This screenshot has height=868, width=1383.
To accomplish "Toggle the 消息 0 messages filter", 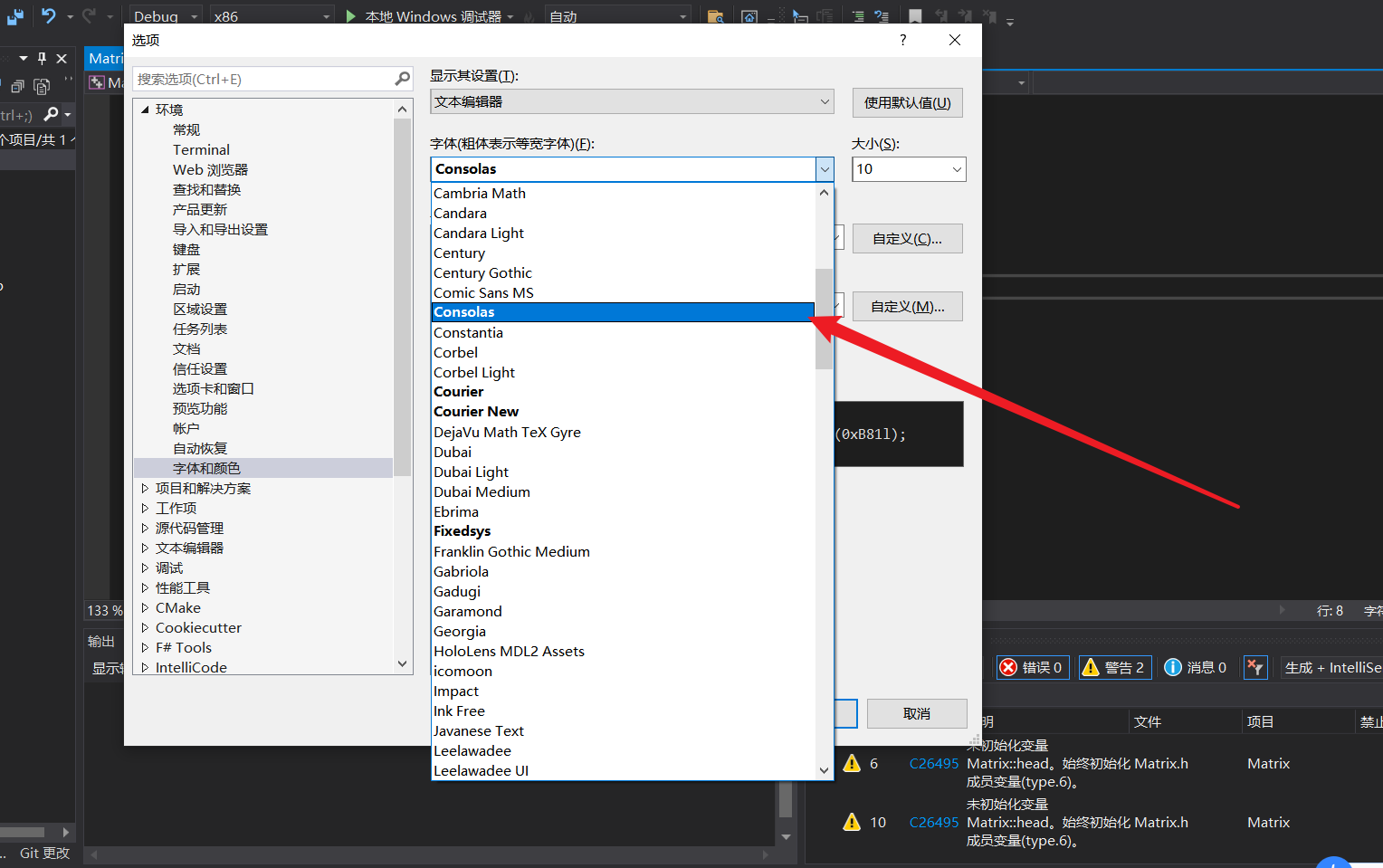I will click(1197, 667).
